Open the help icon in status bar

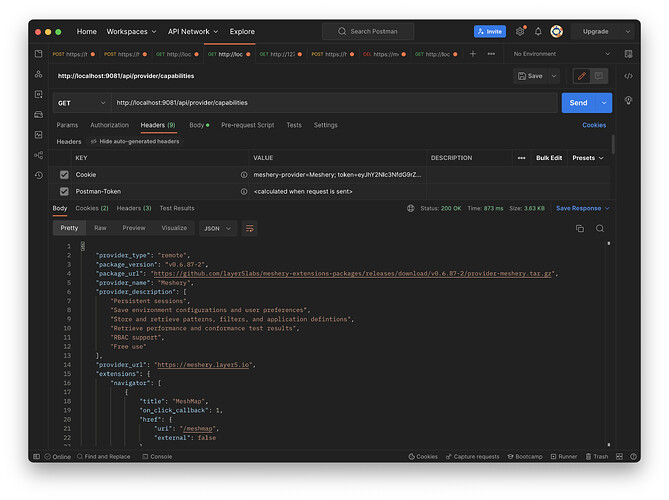click(x=633, y=456)
